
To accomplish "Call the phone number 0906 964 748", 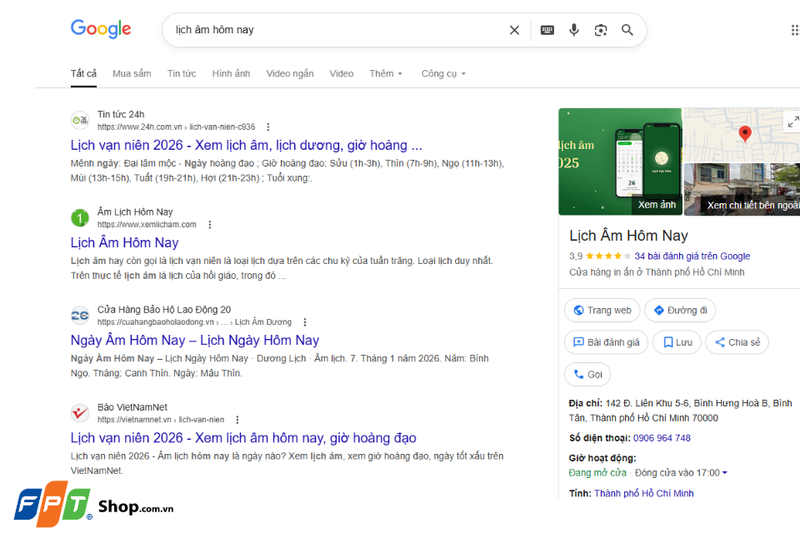I will coord(662,438).
